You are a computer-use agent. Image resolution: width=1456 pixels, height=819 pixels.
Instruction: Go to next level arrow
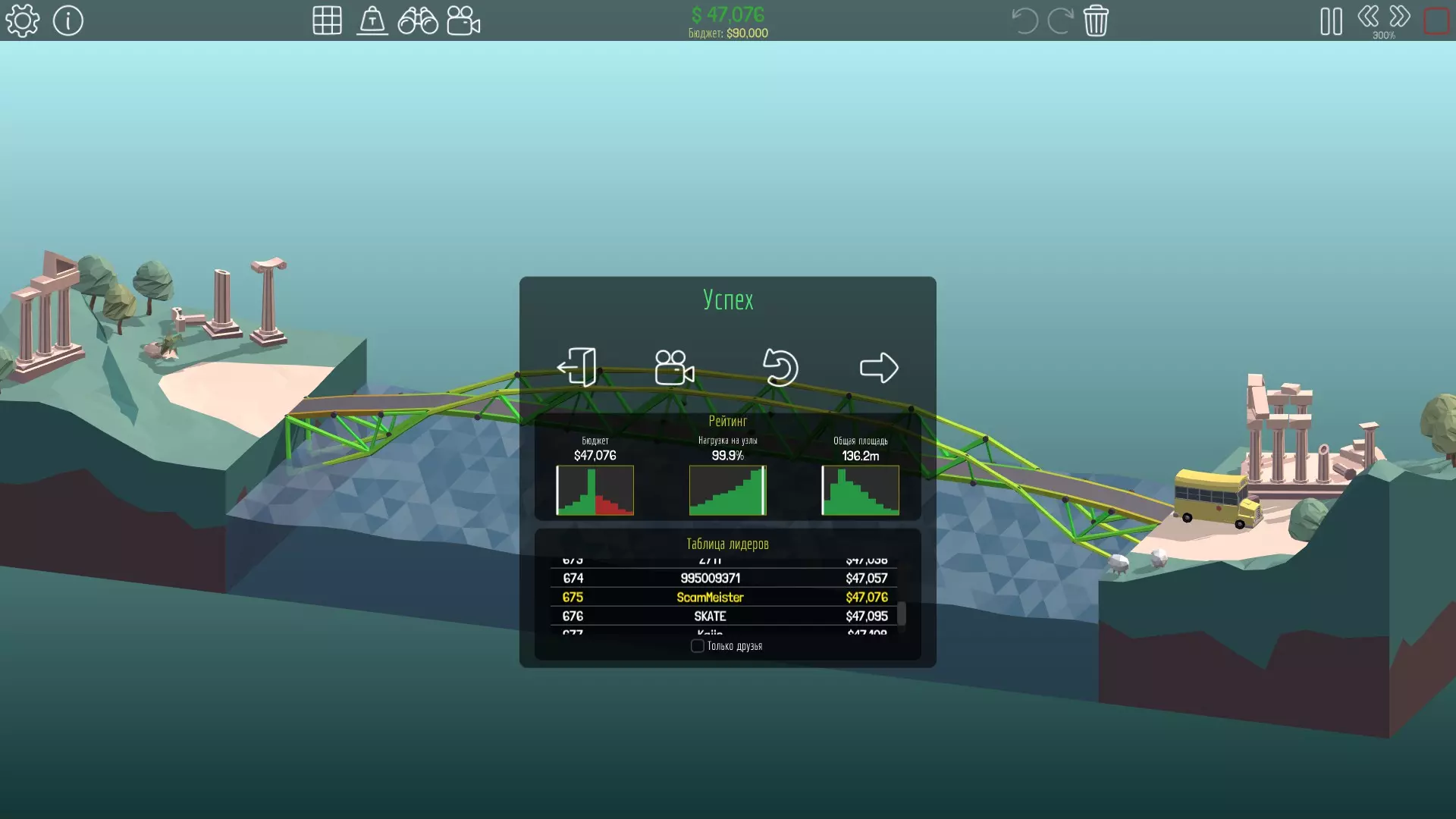tap(879, 368)
